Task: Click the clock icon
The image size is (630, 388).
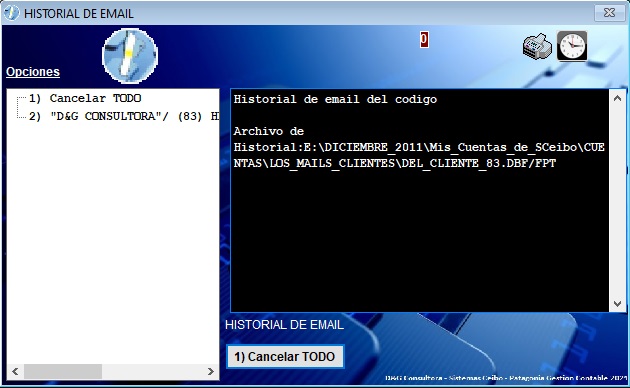Action: pos(572,46)
